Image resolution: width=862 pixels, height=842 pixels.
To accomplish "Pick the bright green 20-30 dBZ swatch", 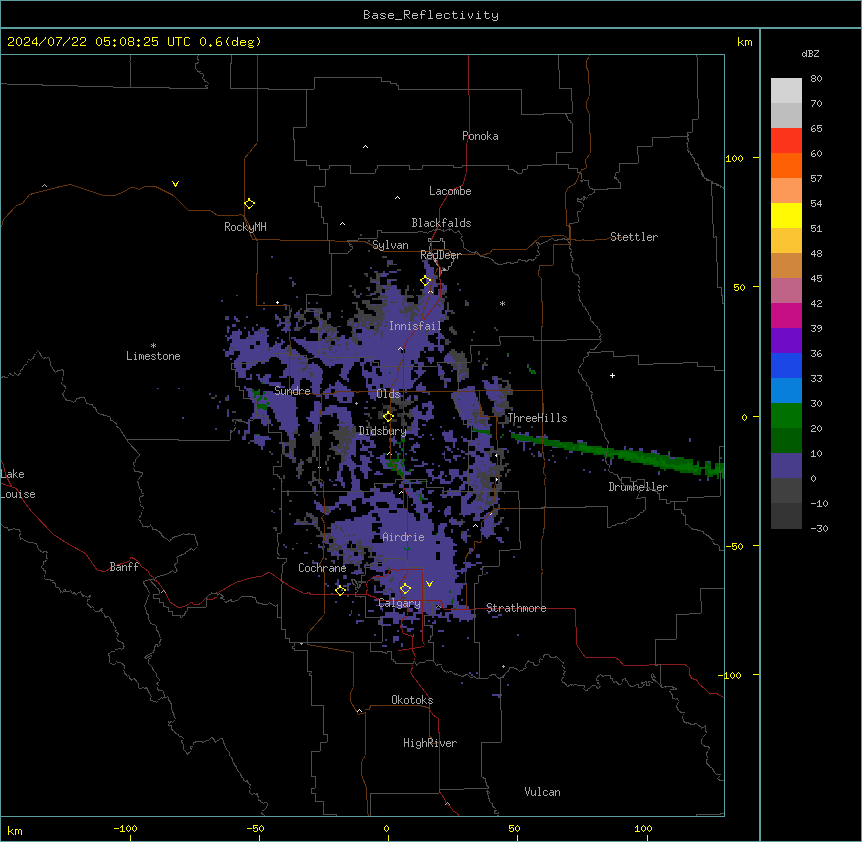I will [x=786, y=416].
